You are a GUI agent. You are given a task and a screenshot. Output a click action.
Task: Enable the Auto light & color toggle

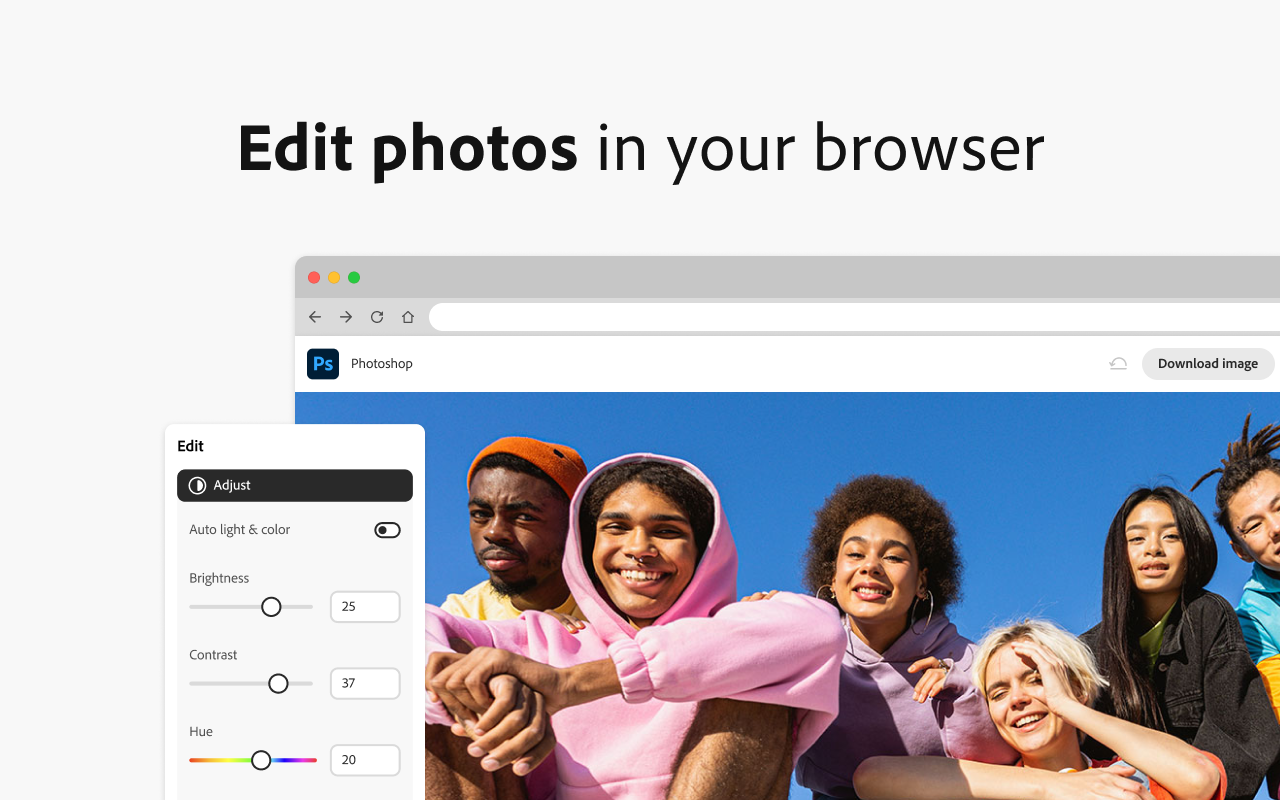(x=387, y=529)
